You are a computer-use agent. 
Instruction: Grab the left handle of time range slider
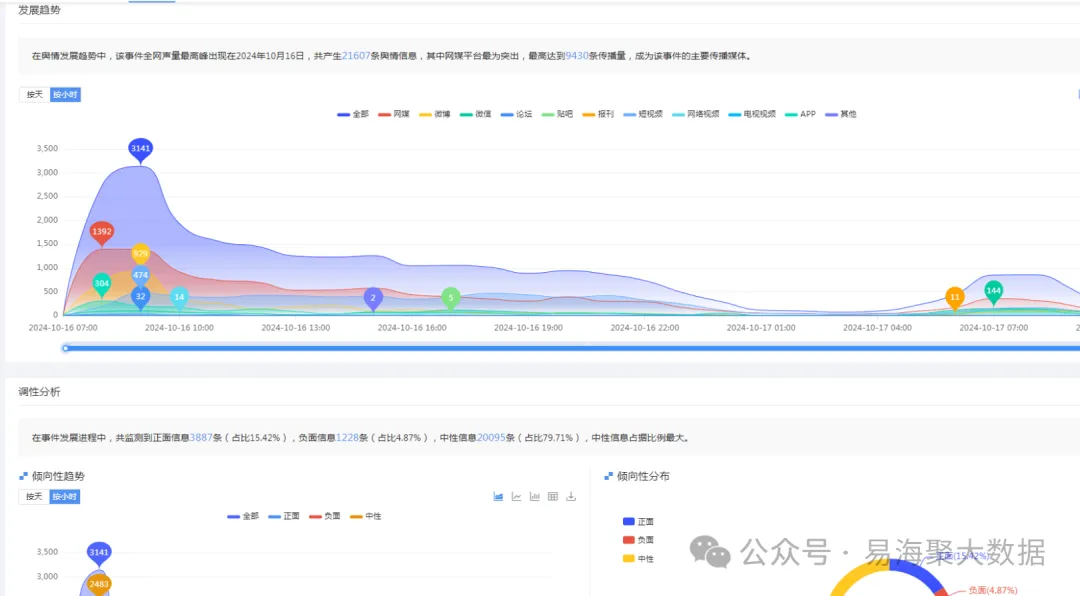[x=65, y=348]
